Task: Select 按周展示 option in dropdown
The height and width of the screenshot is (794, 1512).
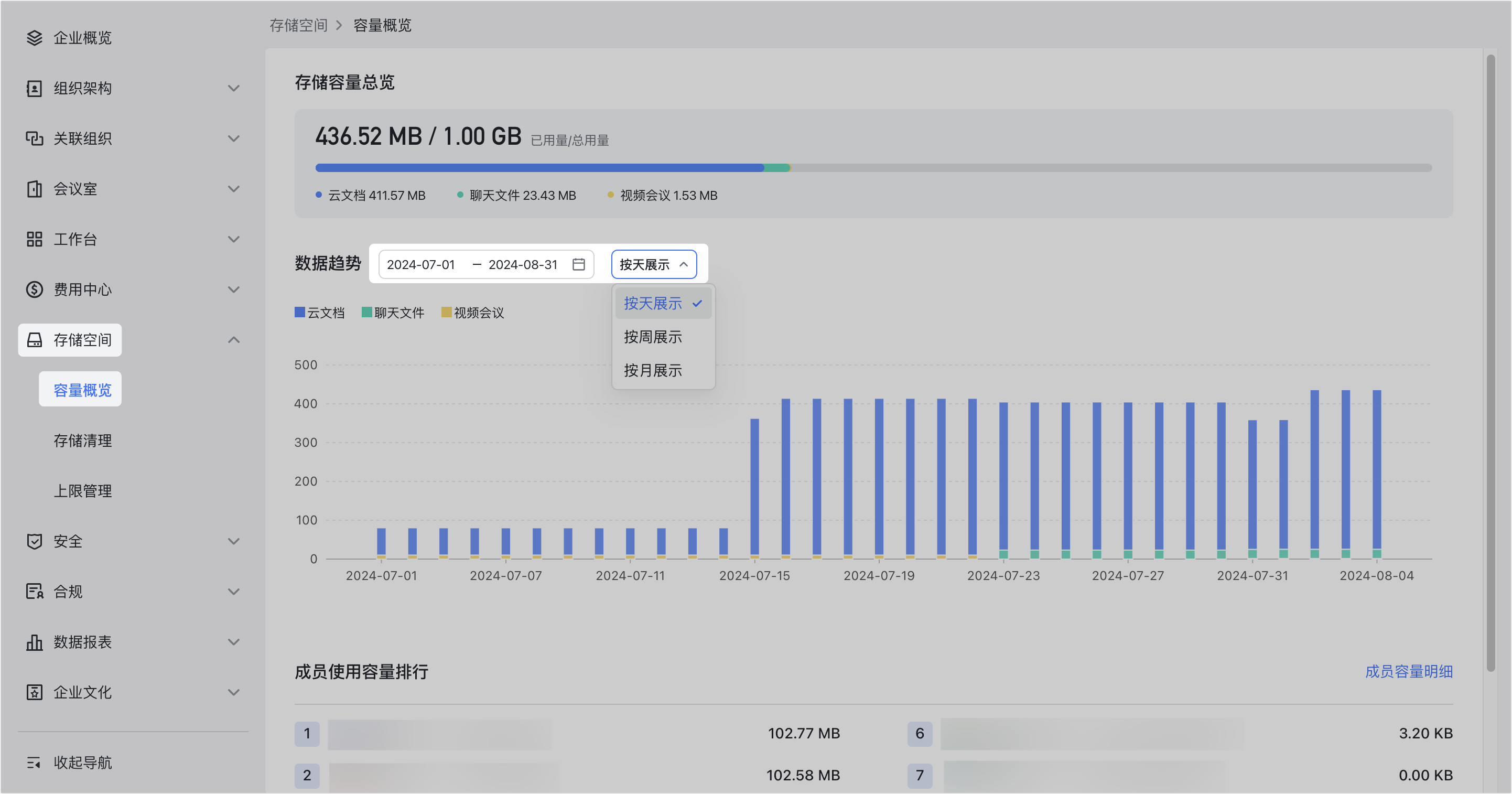Action: pyautogui.click(x=663, y=337)
